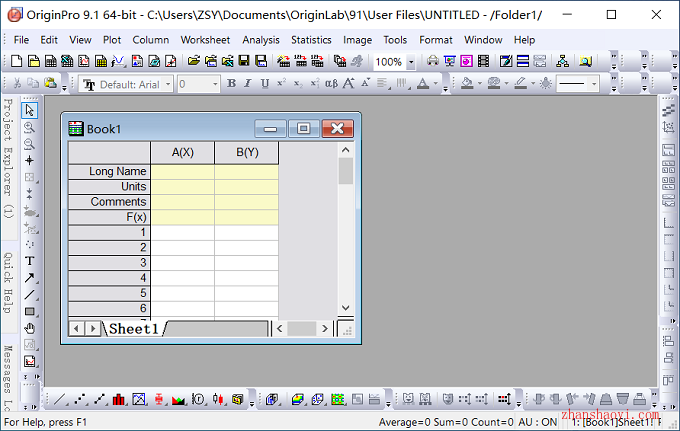
Task: Click the Import Wizard icon
Action: click(284, 61)
